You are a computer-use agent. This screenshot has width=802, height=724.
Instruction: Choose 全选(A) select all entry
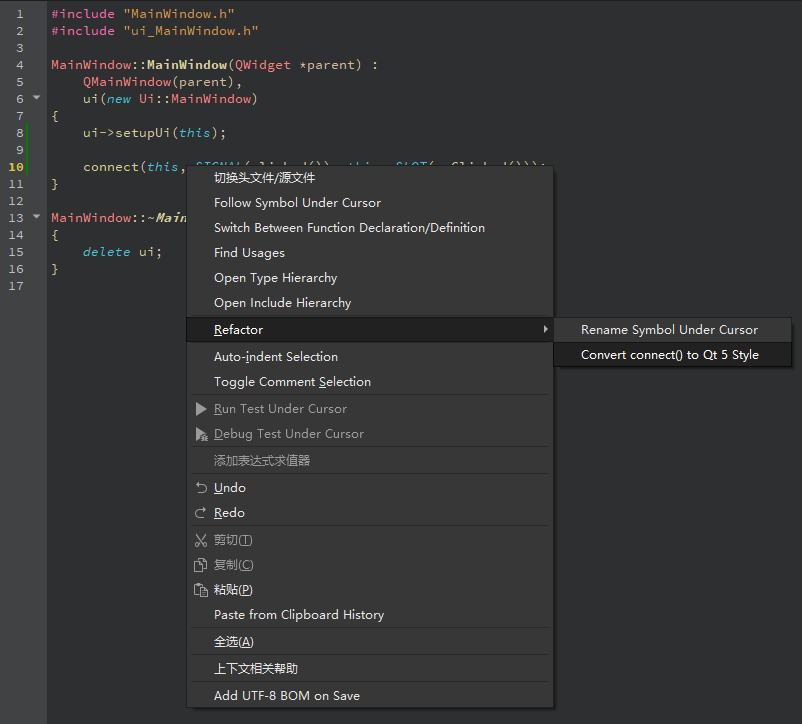(370, 642)
